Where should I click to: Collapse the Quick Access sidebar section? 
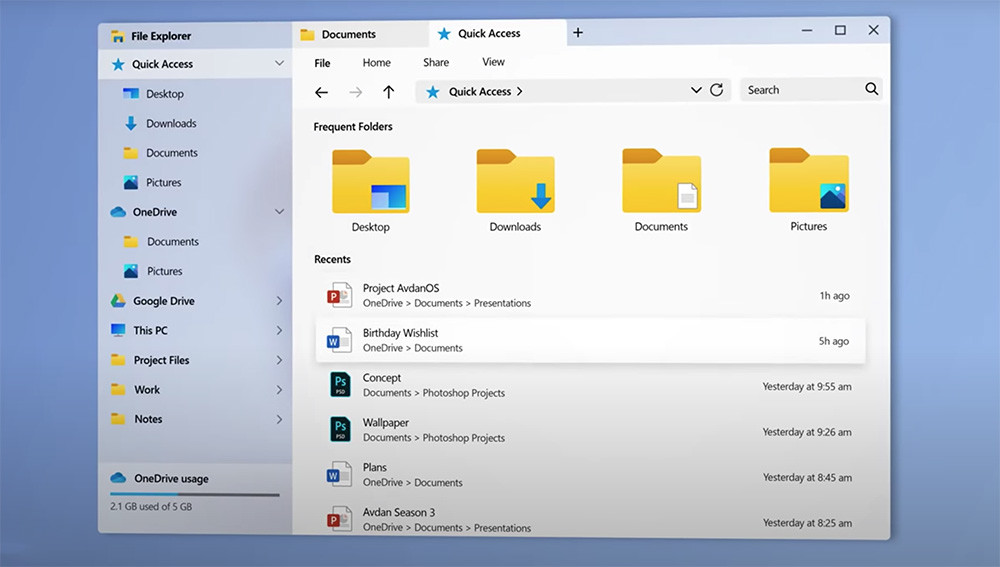pyautogui.click(x=279, y=64)
